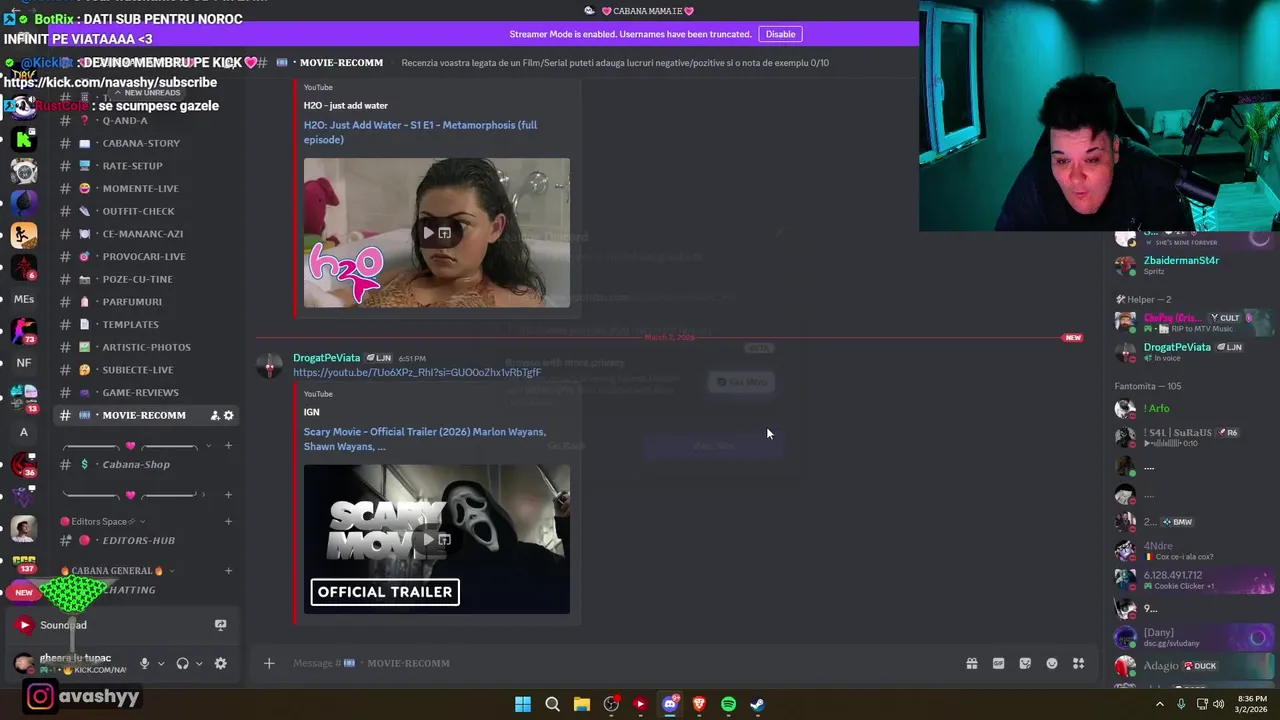This screenshot has height=720, width=1280.
Task: Open the apps launcher icon in message bar
Action: pyautogui.click(x=1078, y=663)
